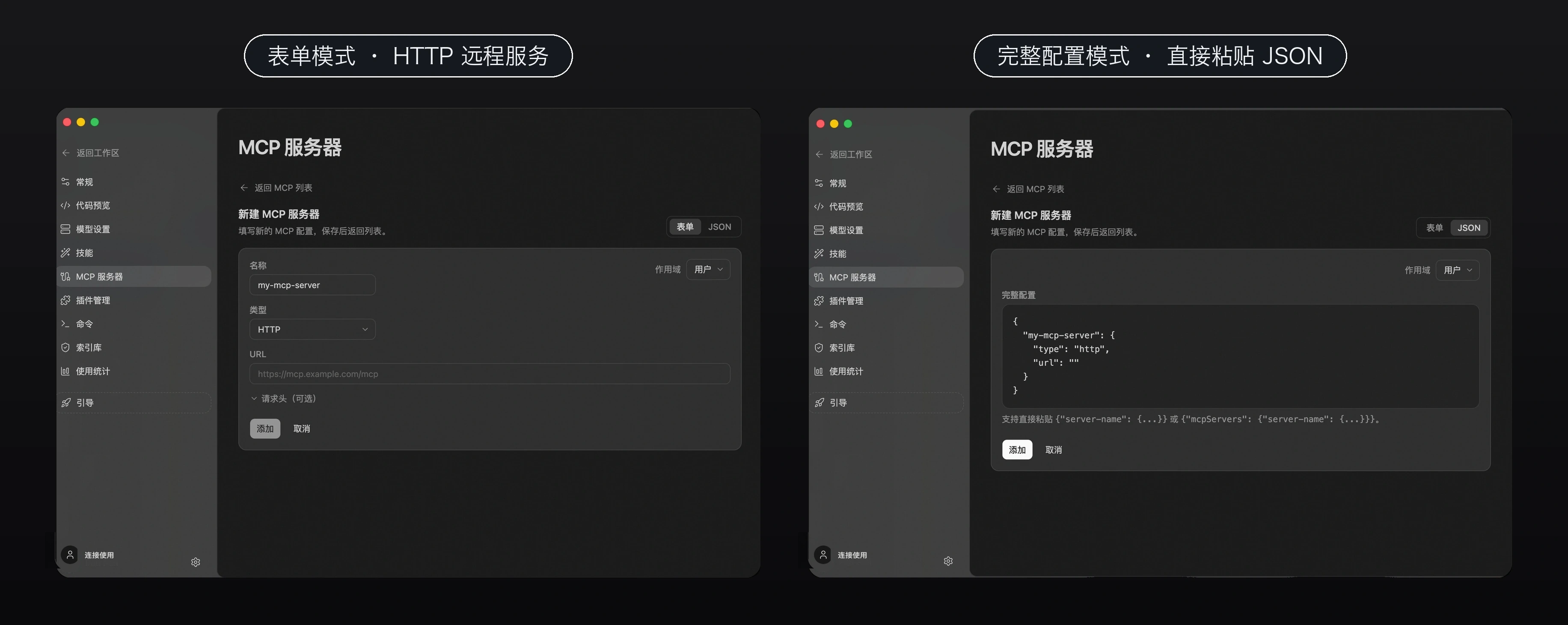Select MCP 服务器 in right window sidebar
This screenshot has height=625, width=1568.
tap(886, 277)
